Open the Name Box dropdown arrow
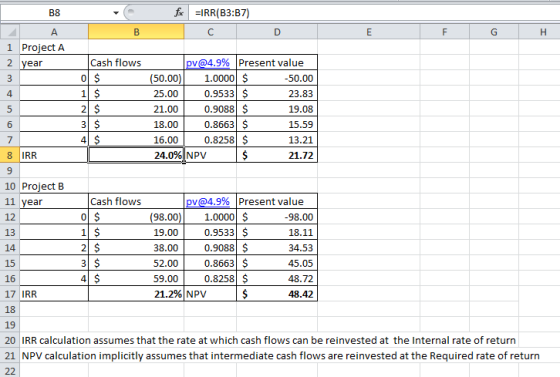This screenshot has width=560, height=377. click(116, 13)
